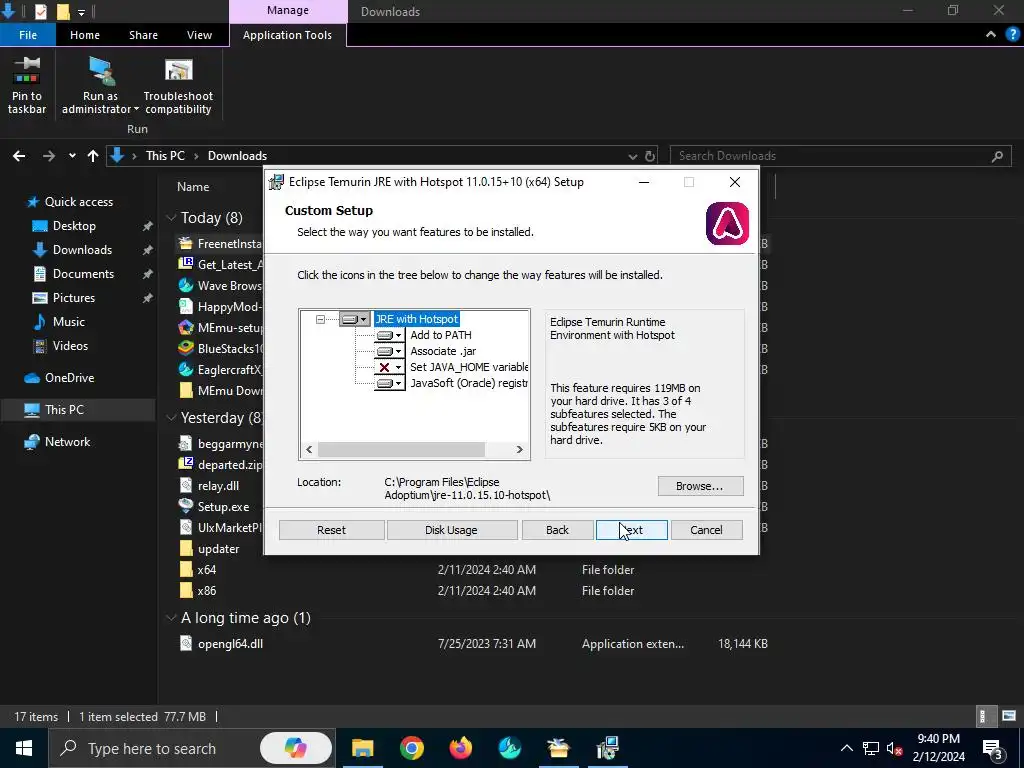The width and height of the screenshot is (1024, 768).
Task: Open Disk Usage in setup dialog
Action: click(x=451, y=530)
